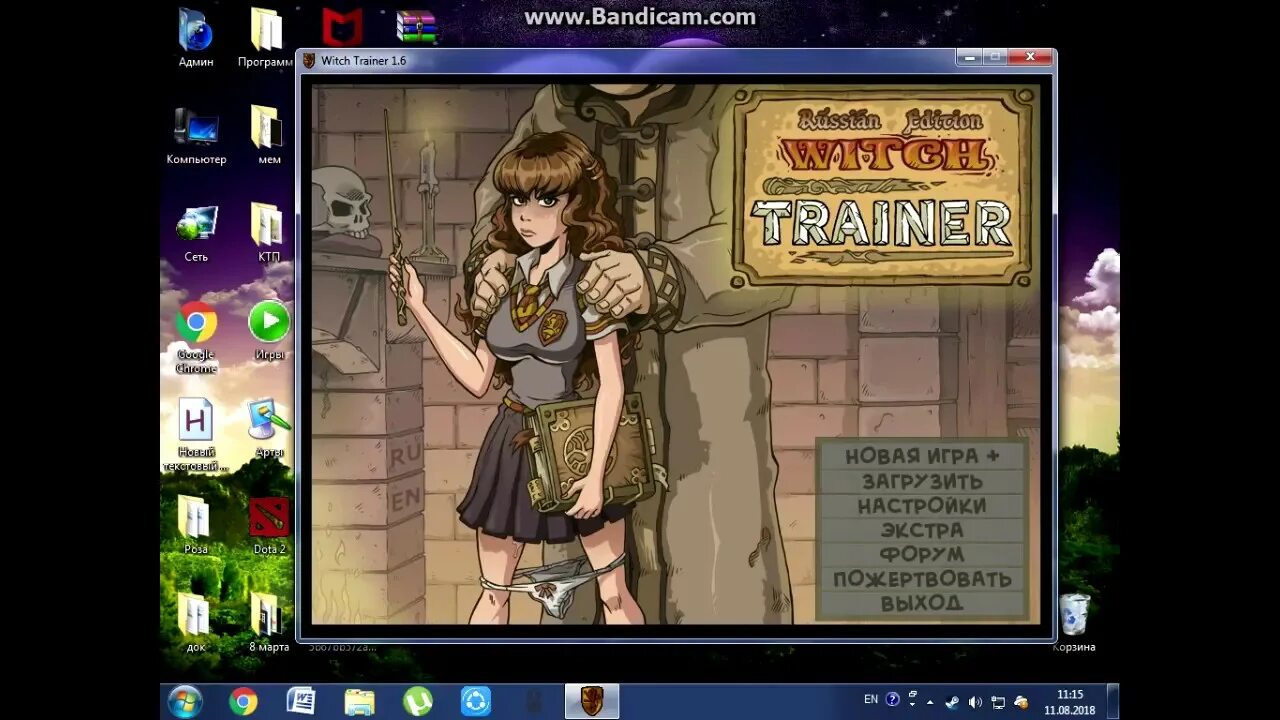Select the Админ desktop icon
Viewport: 1280px width, 720px height.
pos(196,38)
